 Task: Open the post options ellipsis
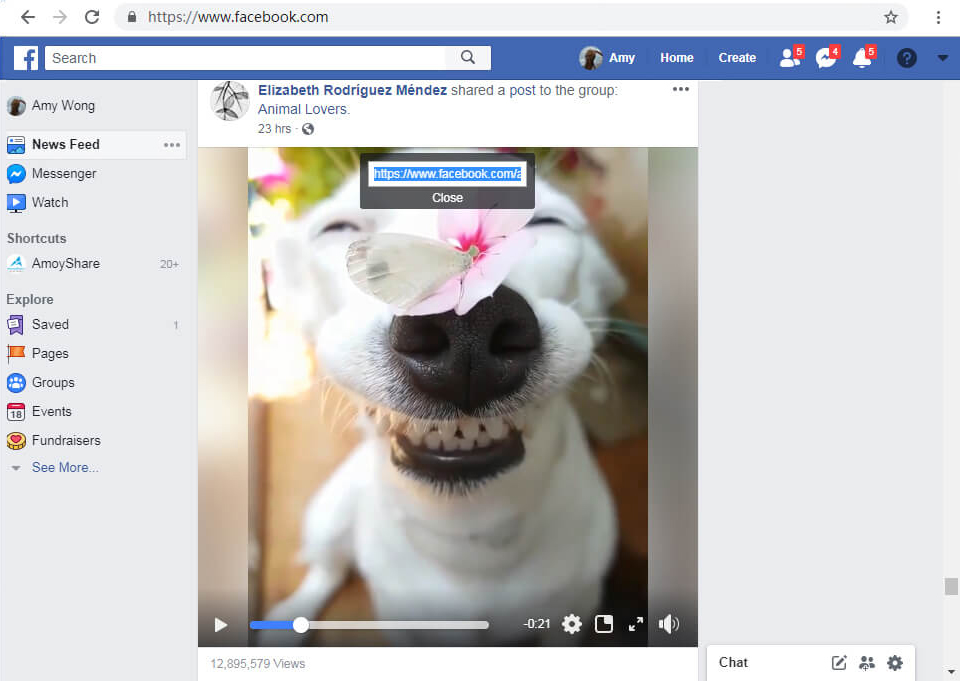680,89
